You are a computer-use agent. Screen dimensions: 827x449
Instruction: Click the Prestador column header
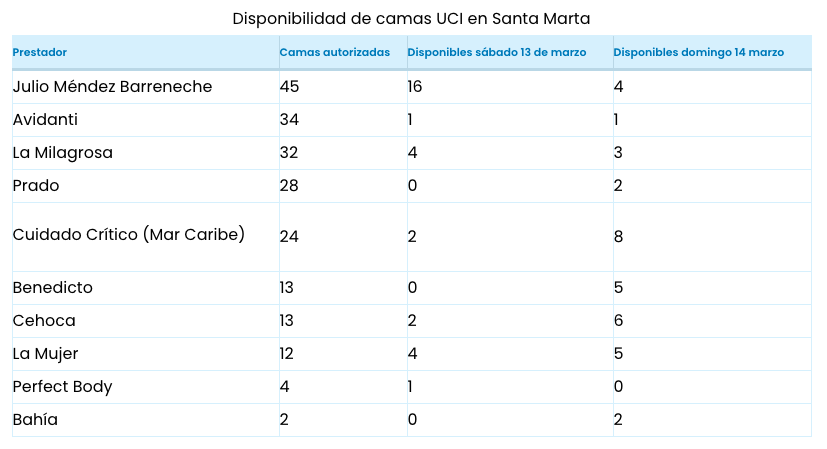[x=40, y=52]
